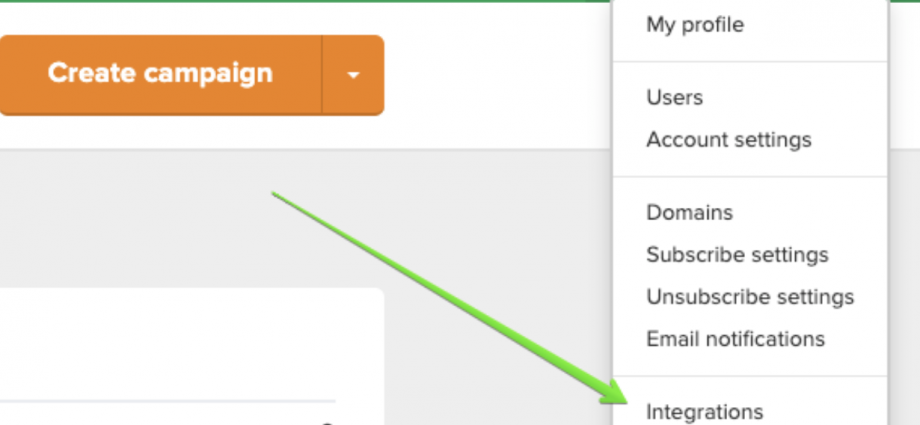Expand the Create campaign dropdown arrow
The height and width of the screenshot is (425, 920).
pos(353,75)
